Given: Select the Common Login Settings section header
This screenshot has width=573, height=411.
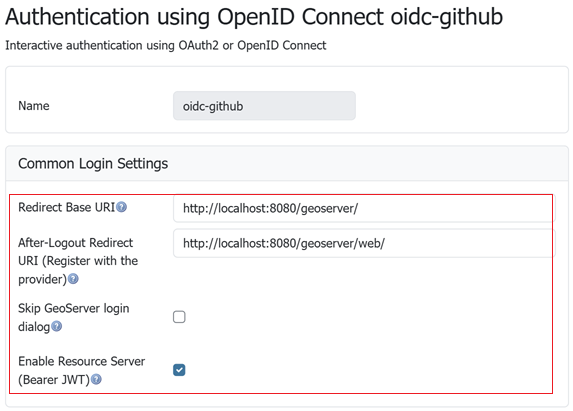Looking at the screenshot, I should click(93, 164).
